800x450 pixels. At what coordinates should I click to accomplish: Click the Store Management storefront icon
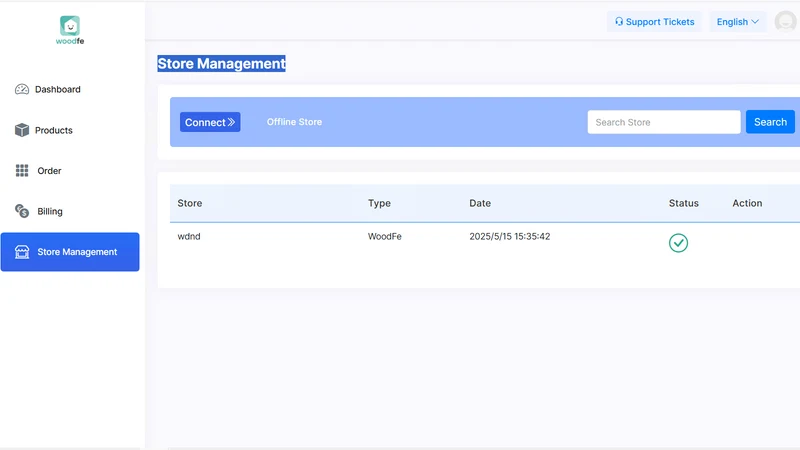22,252
